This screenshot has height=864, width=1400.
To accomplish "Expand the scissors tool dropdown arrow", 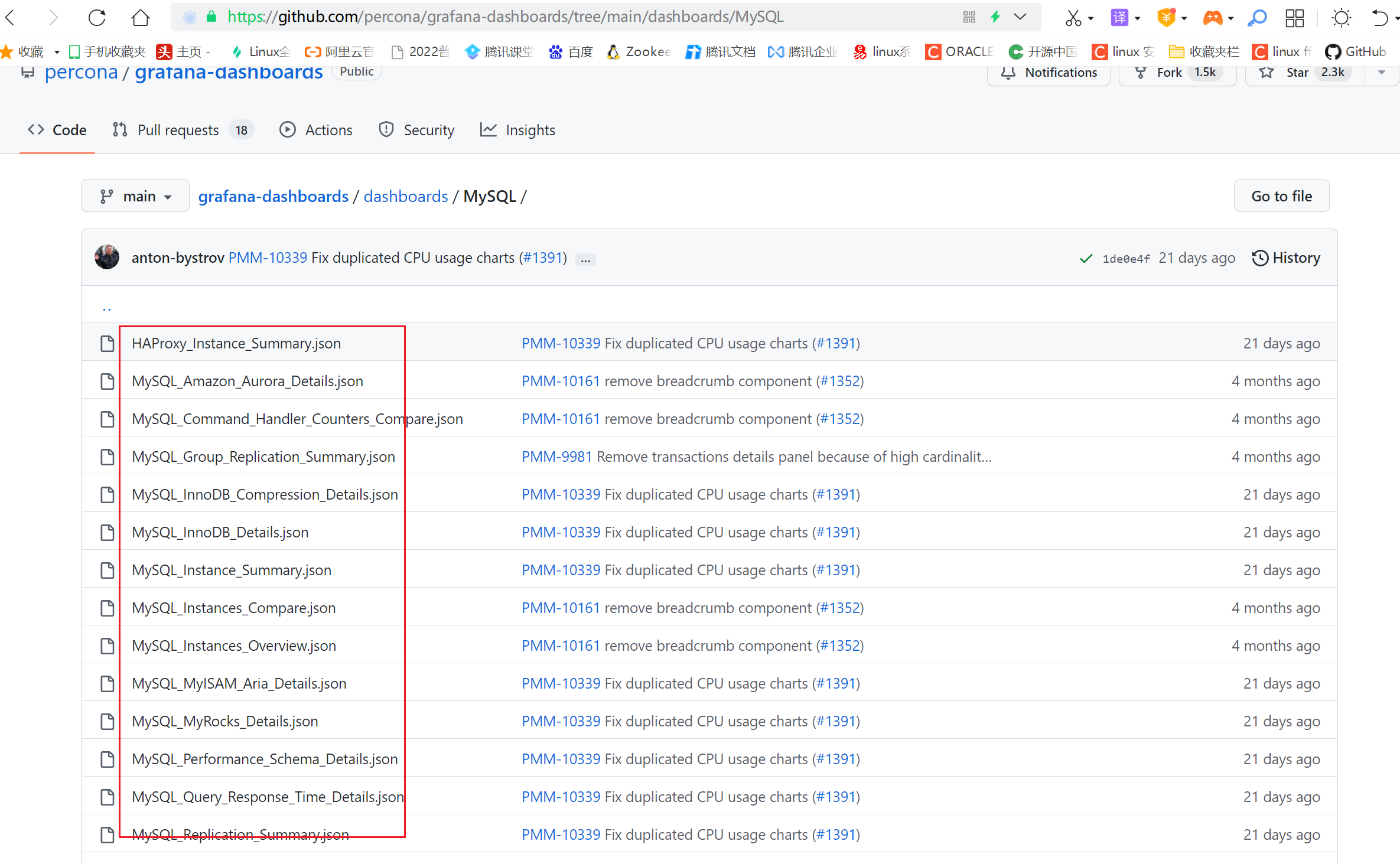I will (1090, 18).
